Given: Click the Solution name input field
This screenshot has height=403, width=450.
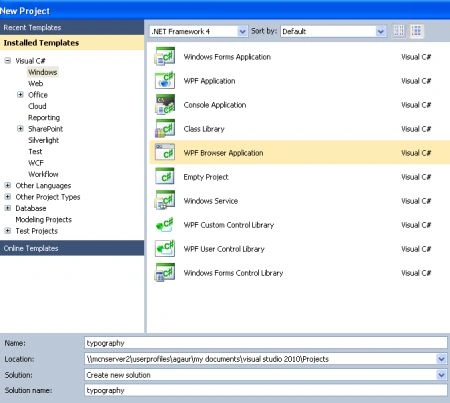Looking at the screenshot, I should pos(266,390).
